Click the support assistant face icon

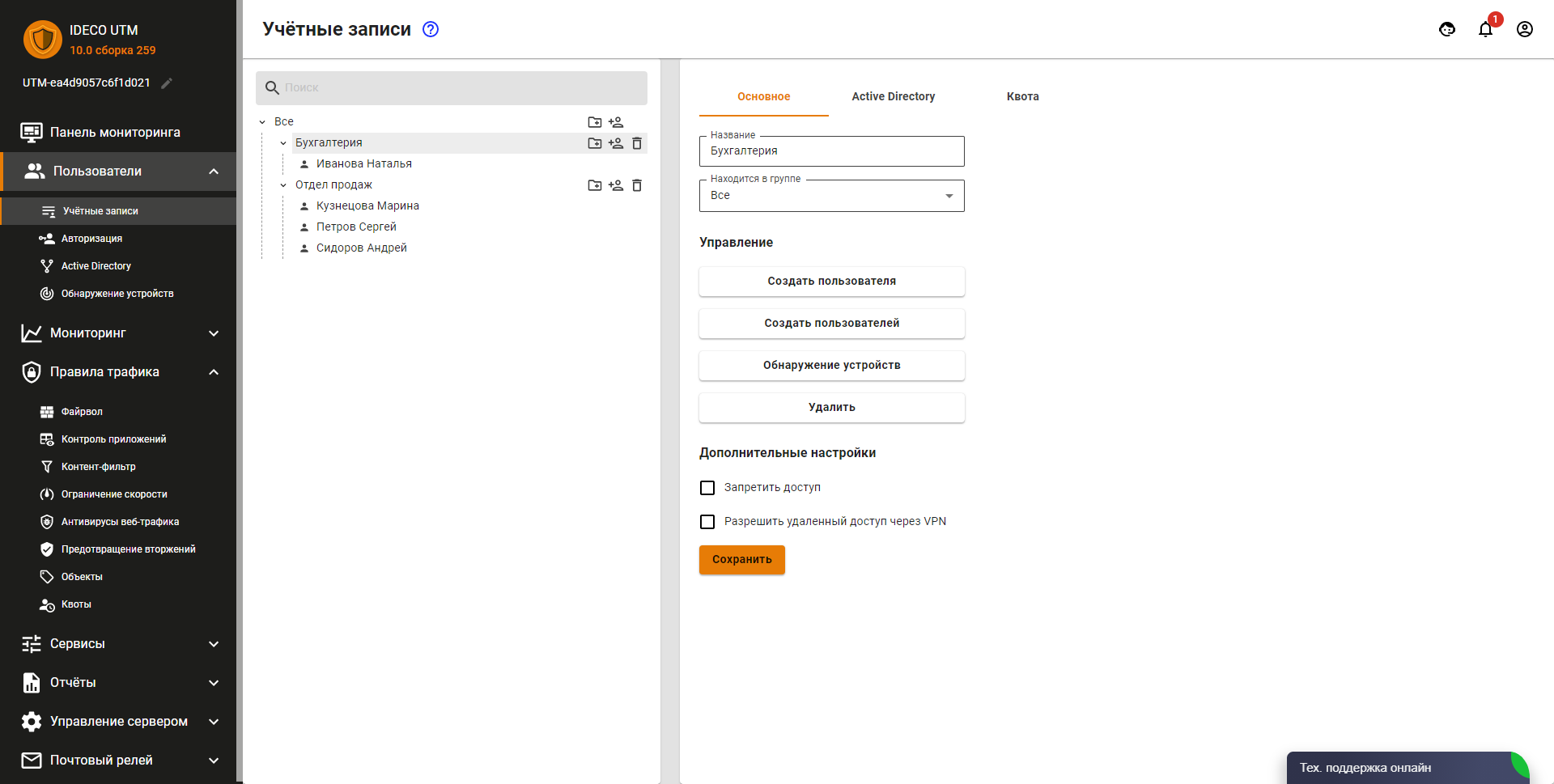point(1447,30)
